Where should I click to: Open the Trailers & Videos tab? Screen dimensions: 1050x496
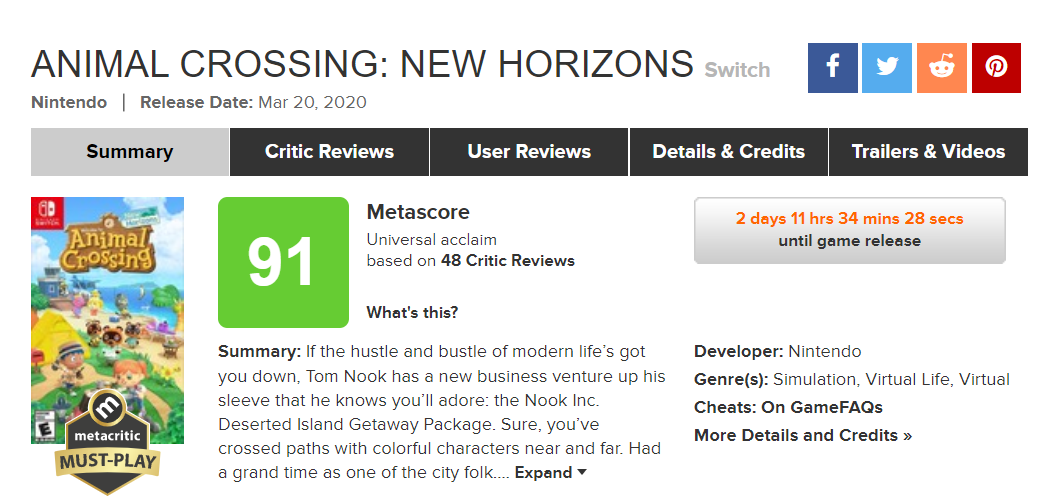coord(928,152)
